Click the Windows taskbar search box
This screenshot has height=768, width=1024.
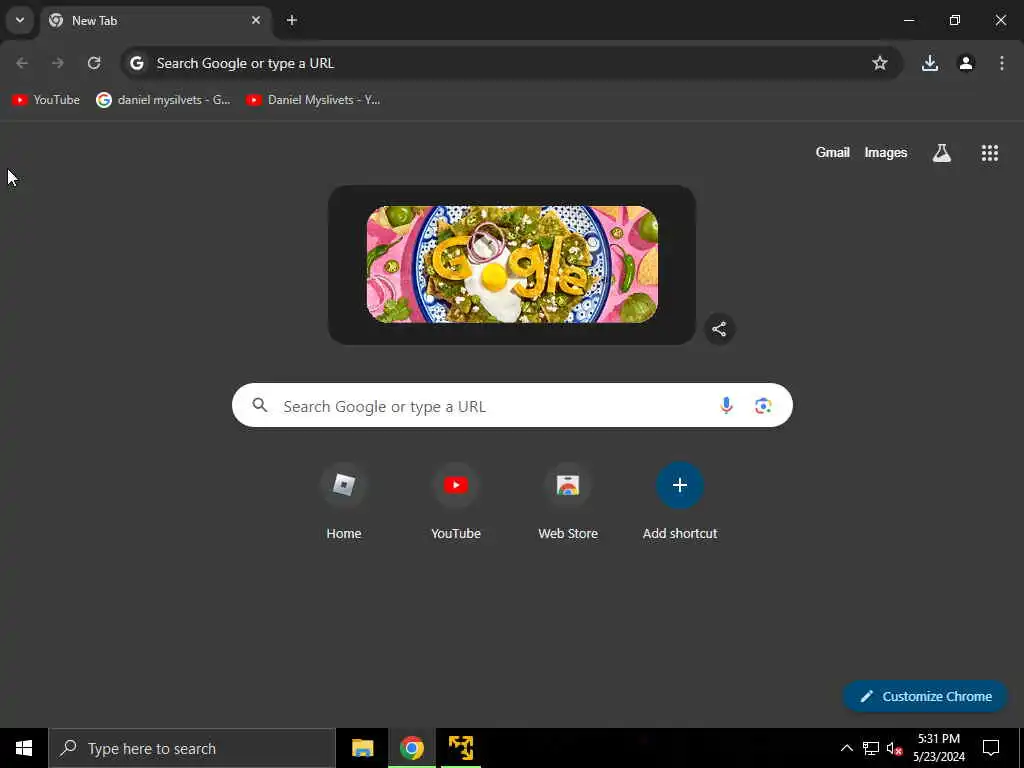[x=192, y=748]
